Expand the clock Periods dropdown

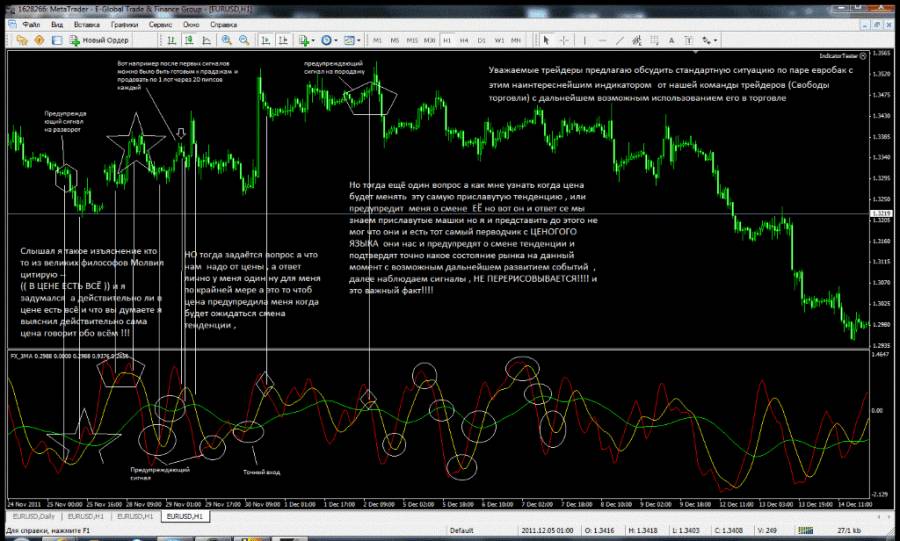coord(330,40)
